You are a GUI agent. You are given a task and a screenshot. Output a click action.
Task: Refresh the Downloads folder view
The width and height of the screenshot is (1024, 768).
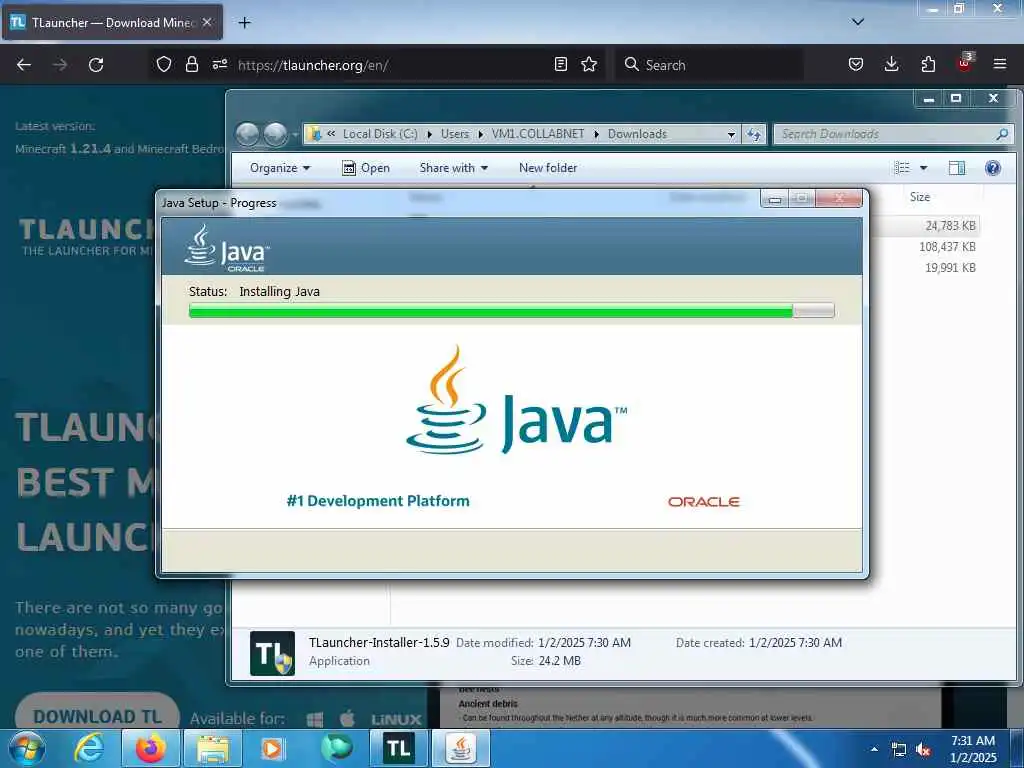754,135
